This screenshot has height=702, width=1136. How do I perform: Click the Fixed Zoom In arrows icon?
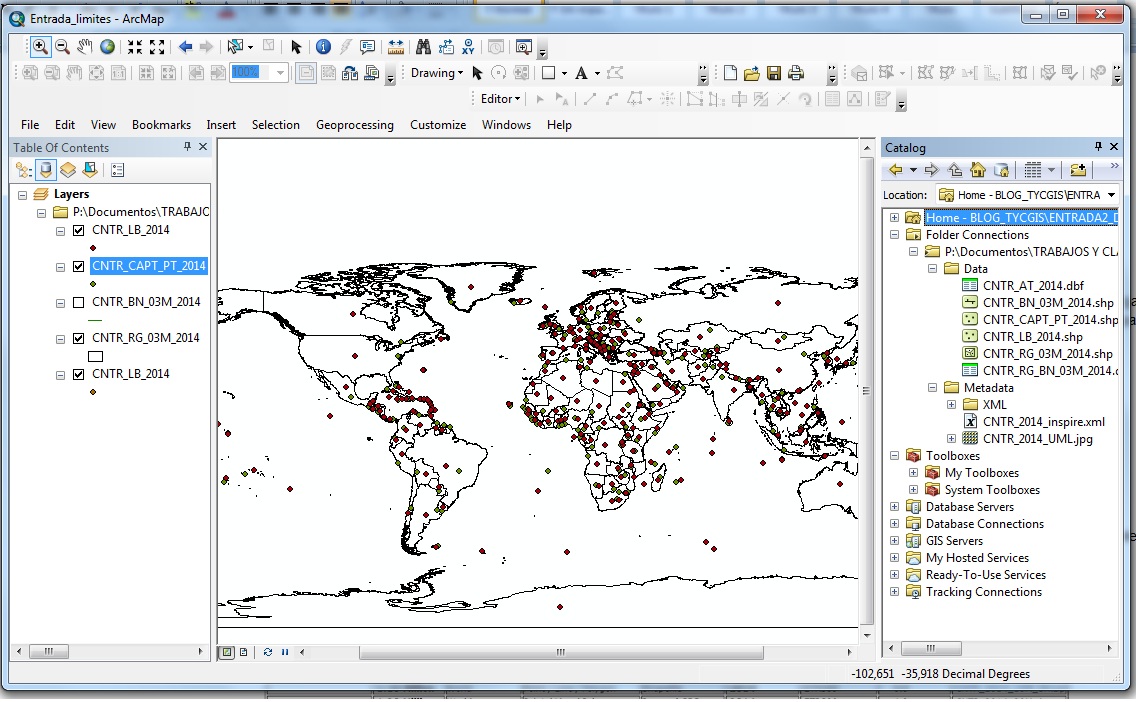[135, 47]
